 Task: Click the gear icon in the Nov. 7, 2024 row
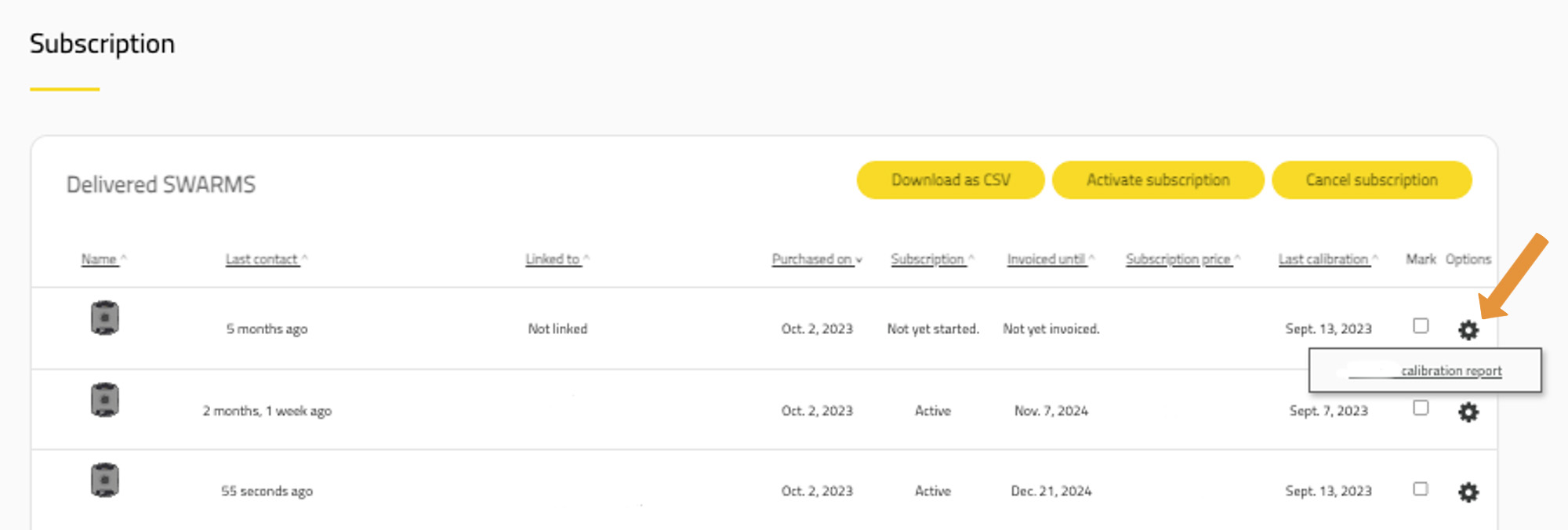coord(1468,412)
